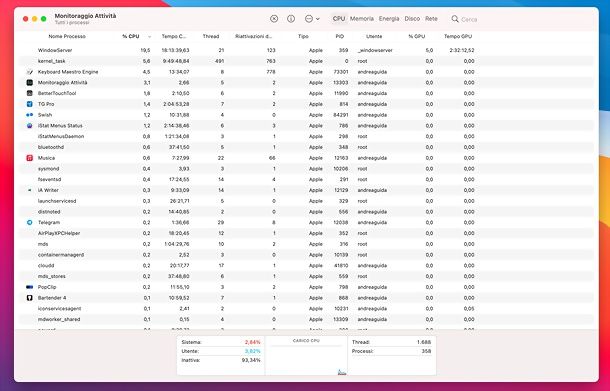Select the WindowServer process row
The height and width of the screenshot is (391, 610).
coord(306,50)
